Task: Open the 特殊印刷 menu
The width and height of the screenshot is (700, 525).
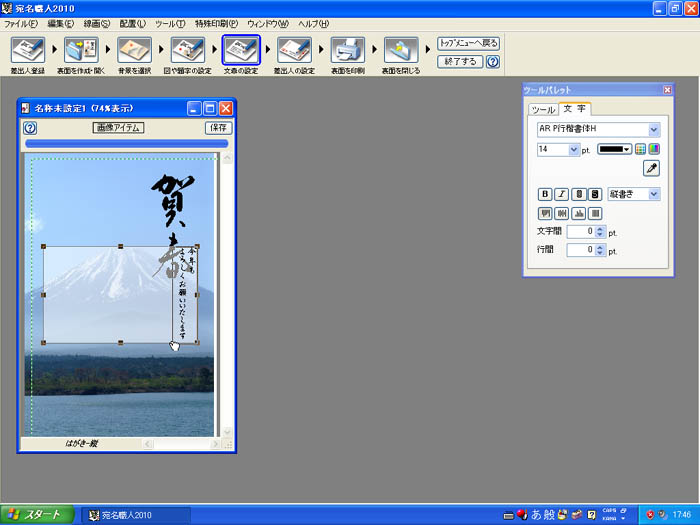Action: tap(216, 22)
